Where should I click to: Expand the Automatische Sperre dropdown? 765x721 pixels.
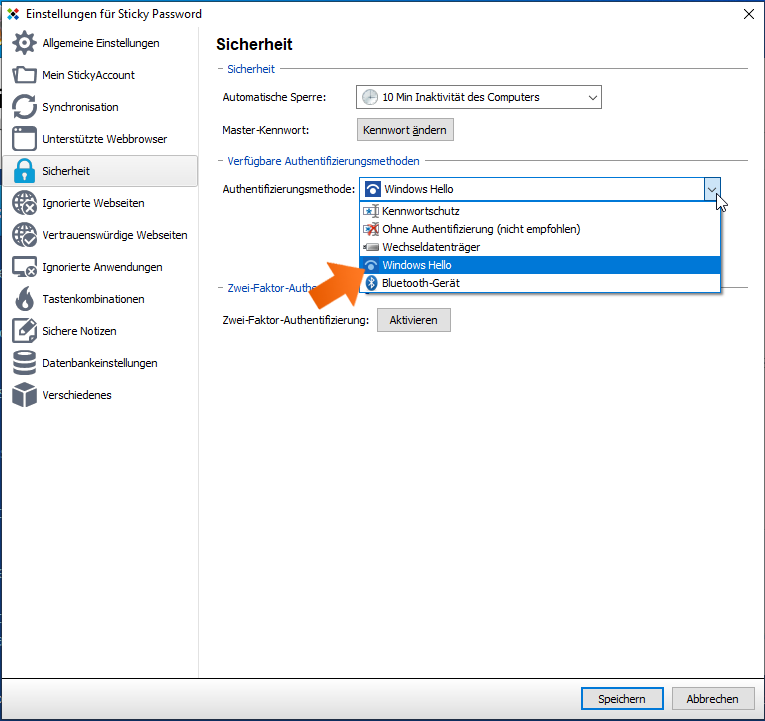click(x=592, y=97)
